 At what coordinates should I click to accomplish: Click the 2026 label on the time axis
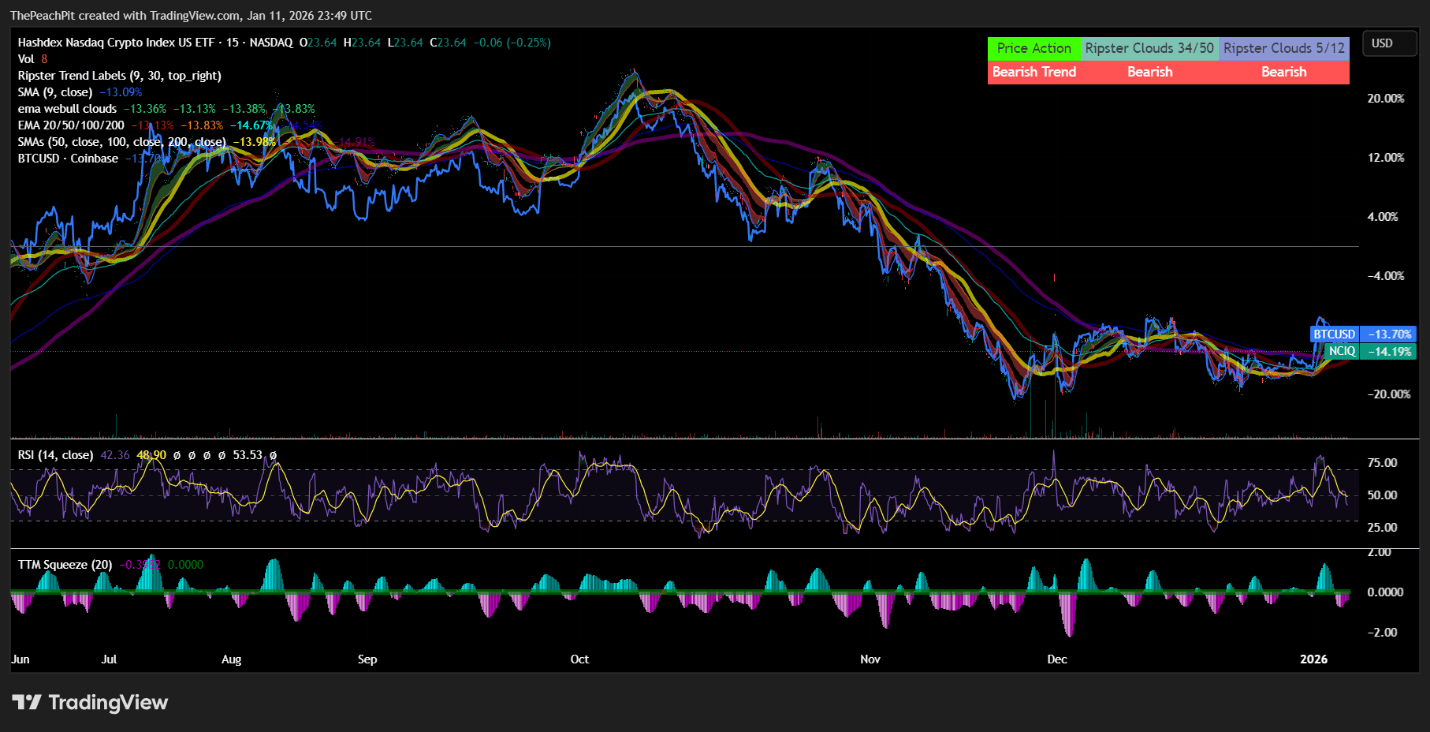click(x=1313, y=659)
